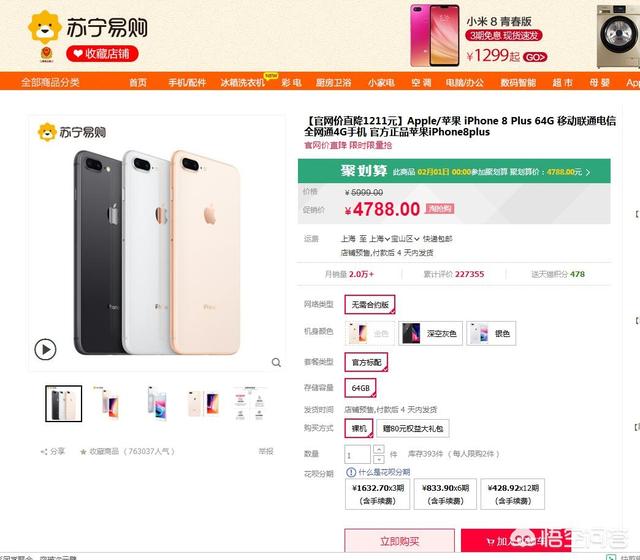Play the product video on main image

point(45,350)
